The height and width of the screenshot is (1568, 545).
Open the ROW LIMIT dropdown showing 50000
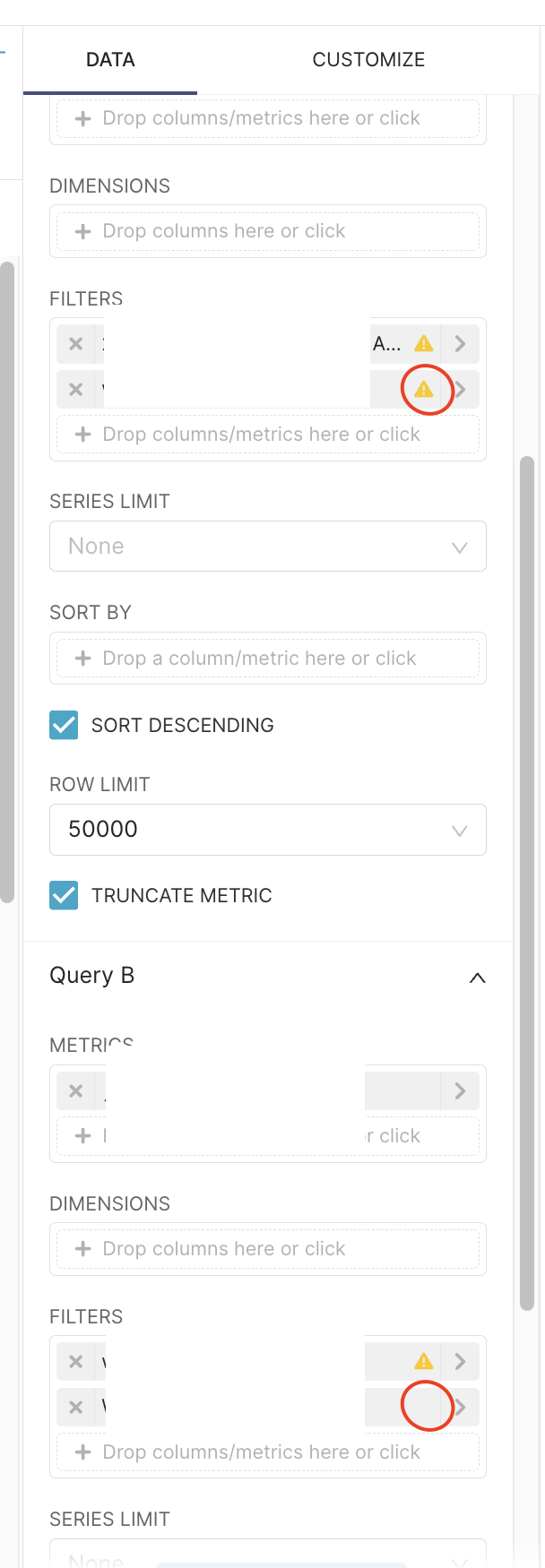[x=268, y=829]
